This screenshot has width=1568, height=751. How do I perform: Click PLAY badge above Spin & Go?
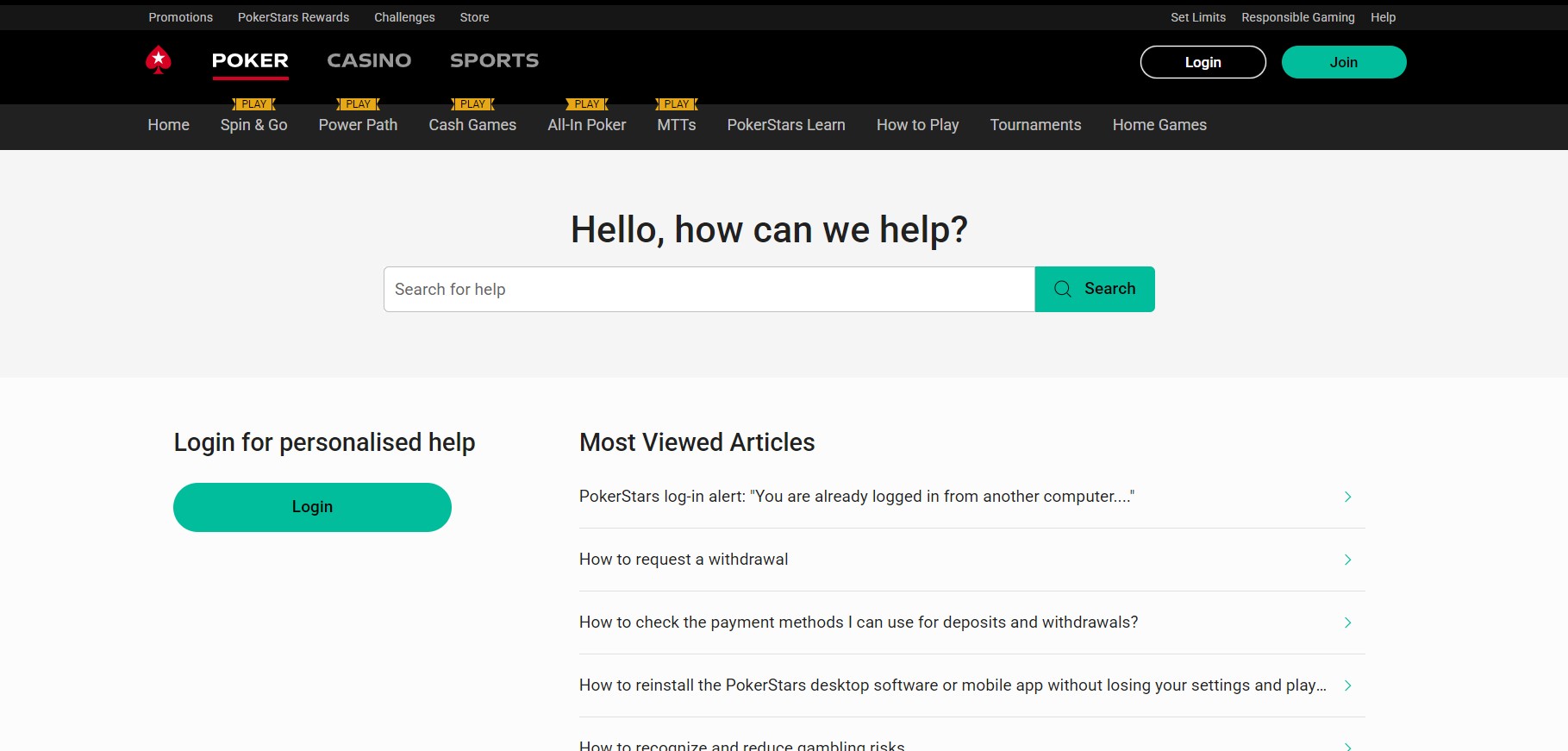[x=254, y=104]
